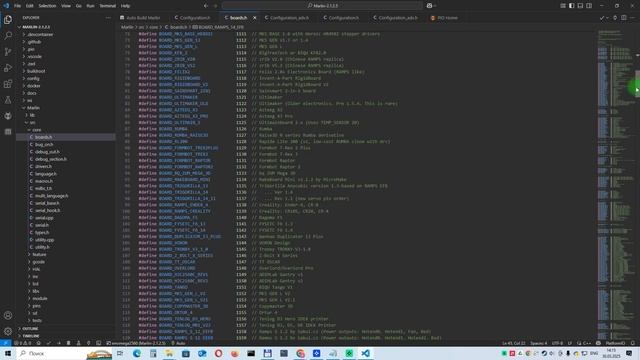Click the C++ language mode in status bar
The image size is (640, 360).
(x=587, y=343)
